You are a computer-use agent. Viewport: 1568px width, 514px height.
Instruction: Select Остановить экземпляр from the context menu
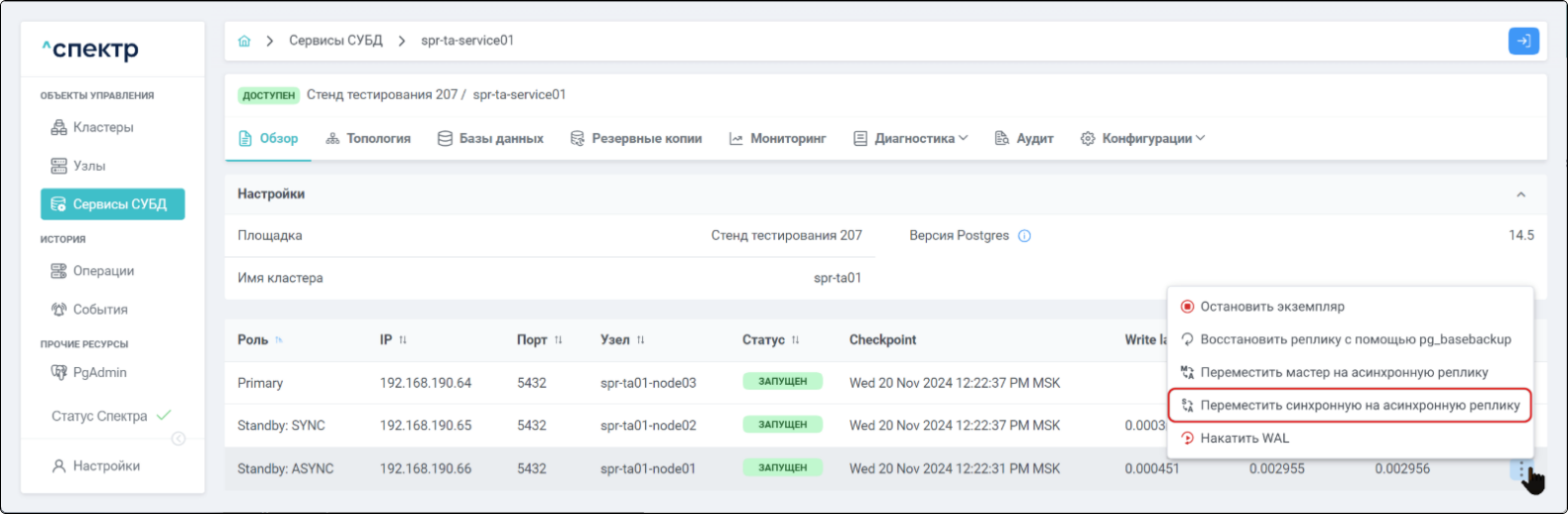(x=1271, y=307)
